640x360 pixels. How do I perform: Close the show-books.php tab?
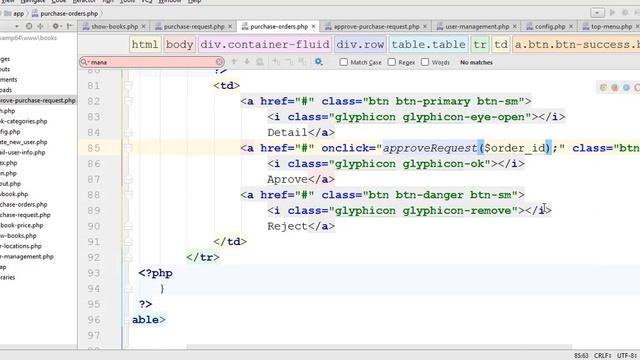(x=143, y=26)
